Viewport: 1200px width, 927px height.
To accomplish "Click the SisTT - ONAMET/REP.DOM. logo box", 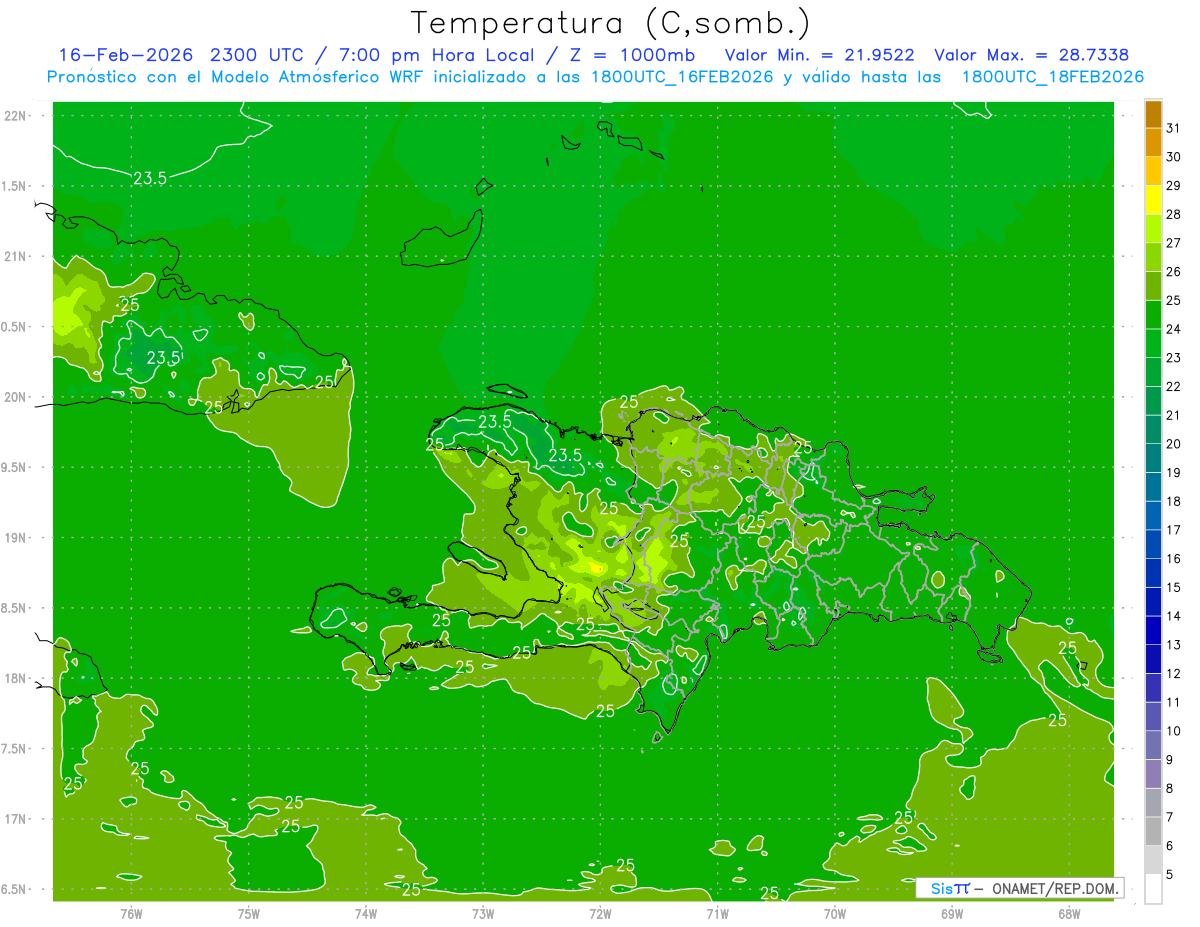I will pyautogui.click(x=1019, y=888).
